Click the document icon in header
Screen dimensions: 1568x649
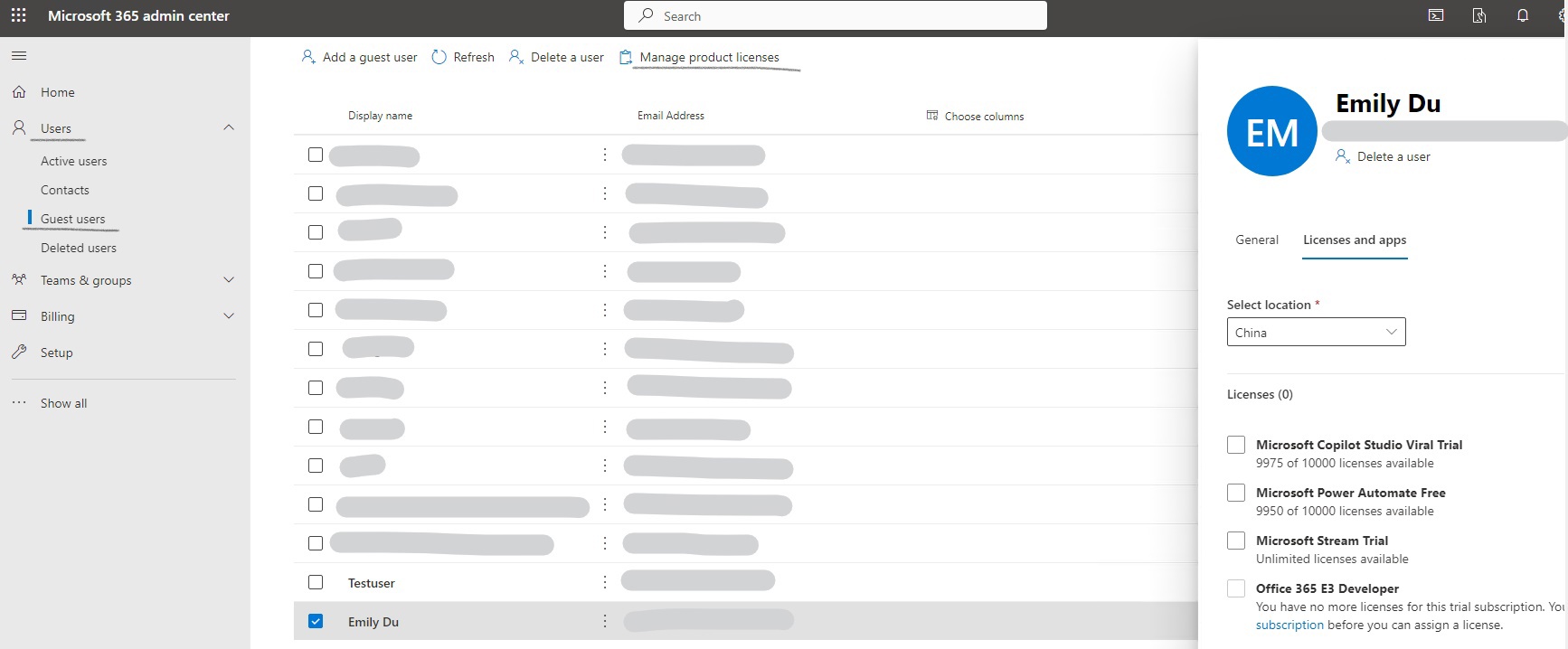click(1479, 15)
